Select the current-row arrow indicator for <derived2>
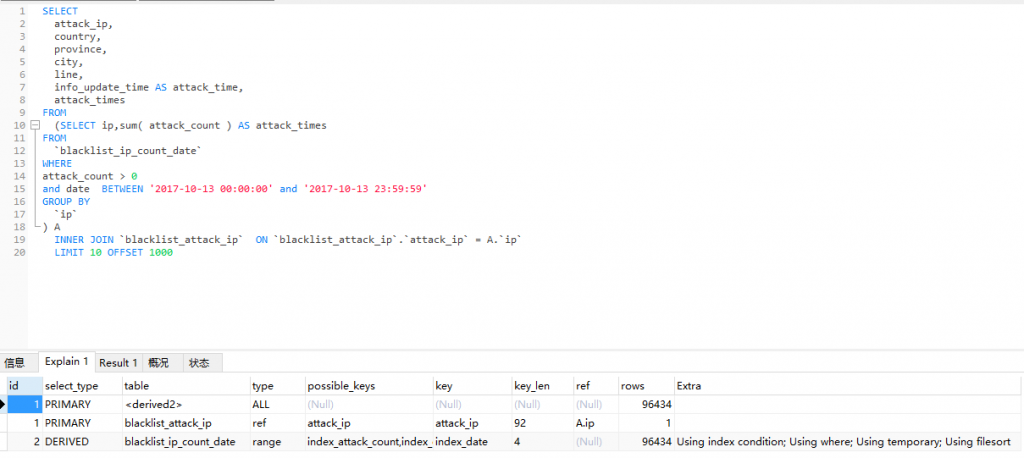Viewport: 1024px width, 458px height. 3,404
